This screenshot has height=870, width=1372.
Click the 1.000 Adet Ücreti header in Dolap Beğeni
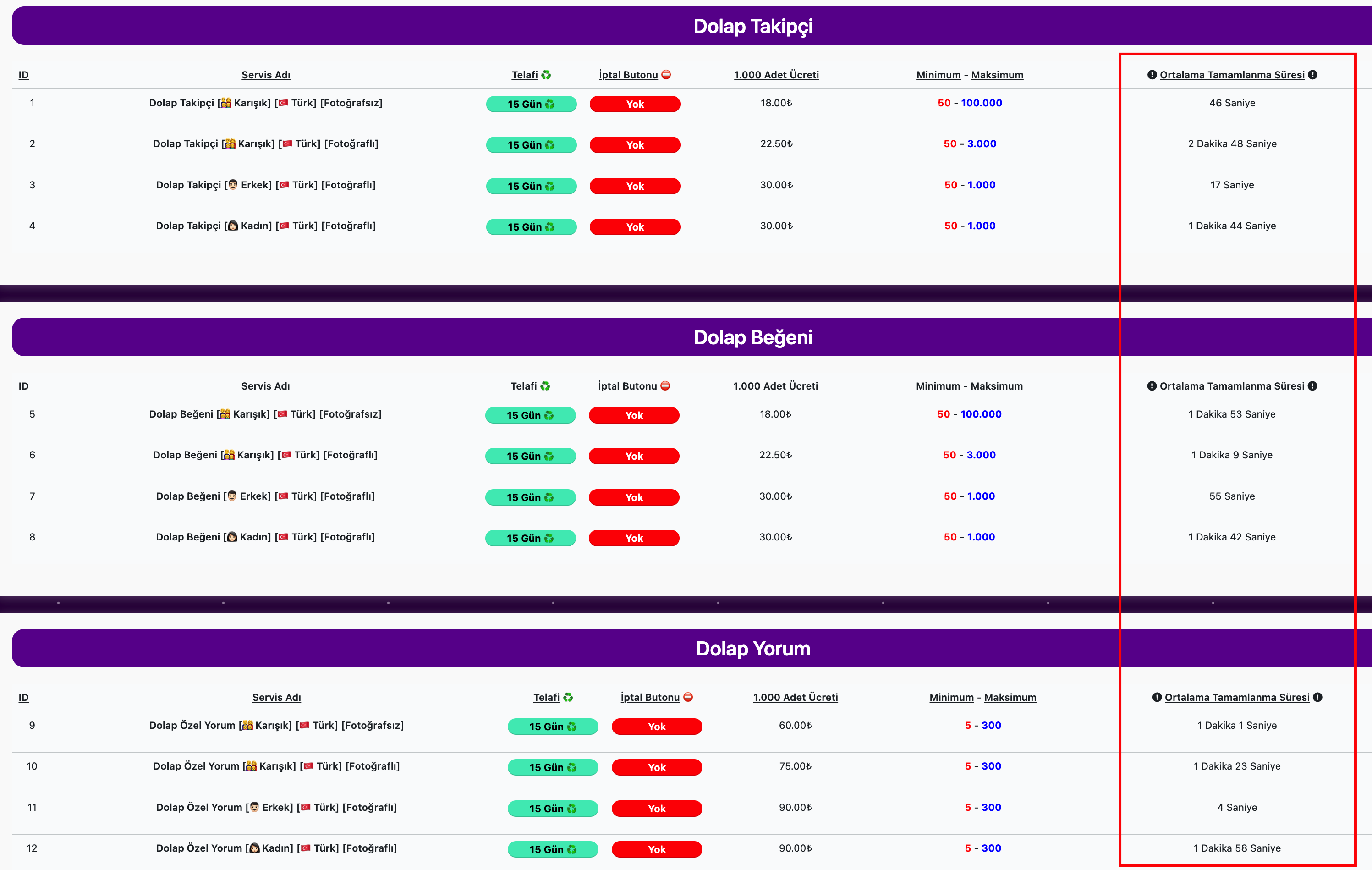[775, 385]
